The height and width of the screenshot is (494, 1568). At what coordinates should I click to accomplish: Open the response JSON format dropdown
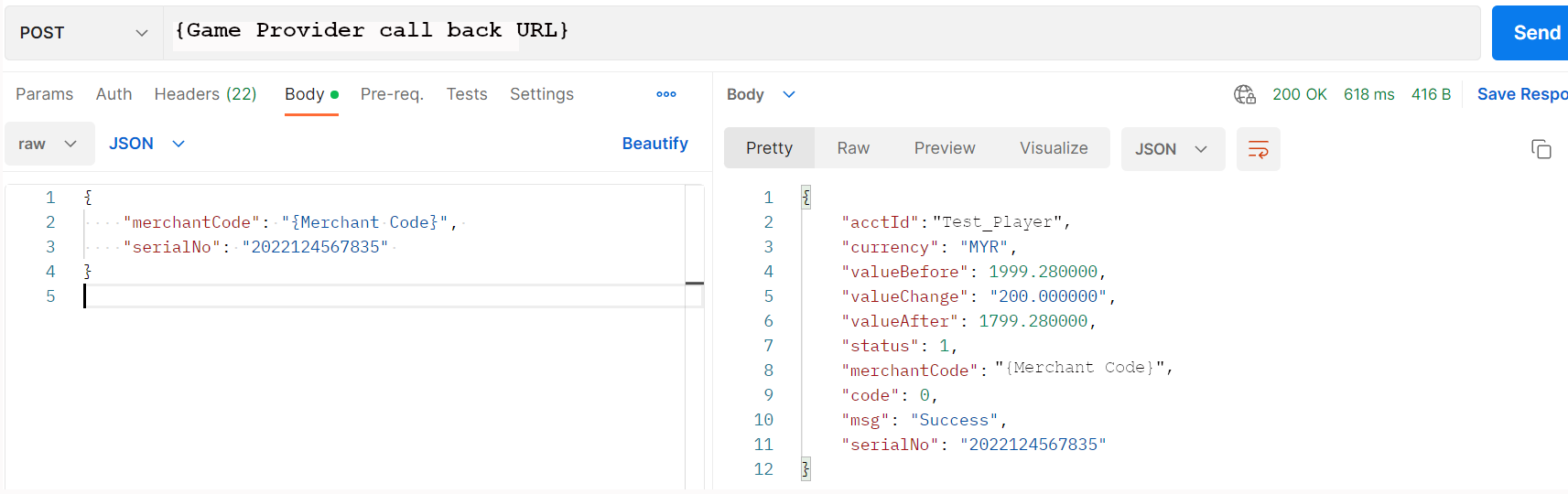click(1172, 149)
